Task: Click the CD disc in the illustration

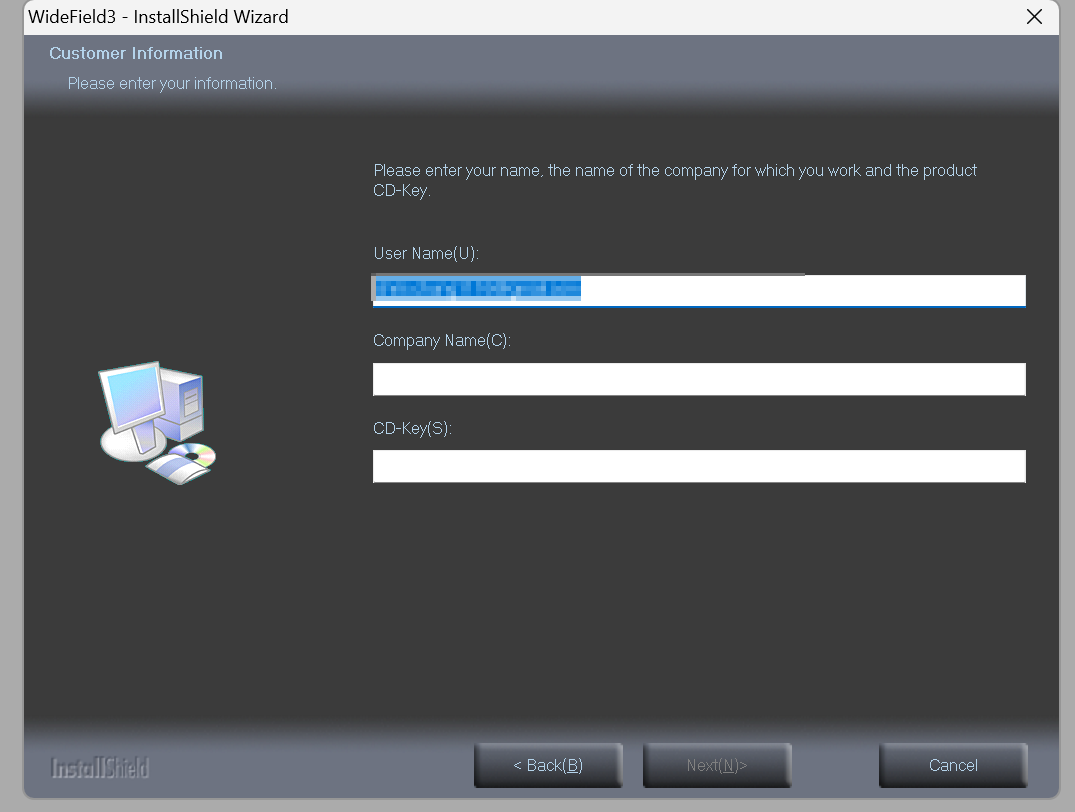Action: 193,454
